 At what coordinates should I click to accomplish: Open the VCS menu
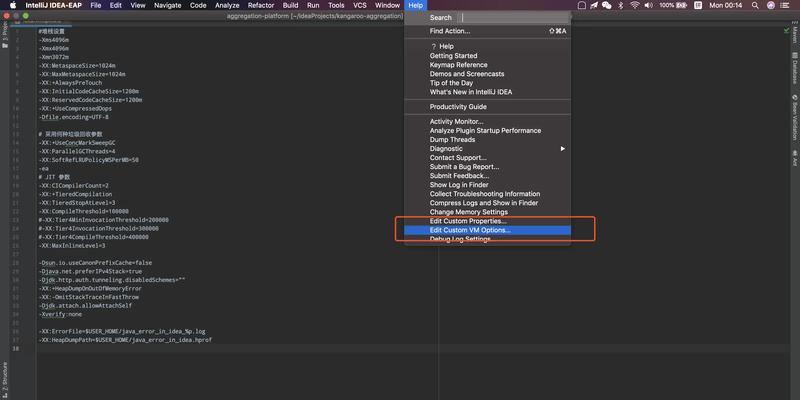click(360, 5)
